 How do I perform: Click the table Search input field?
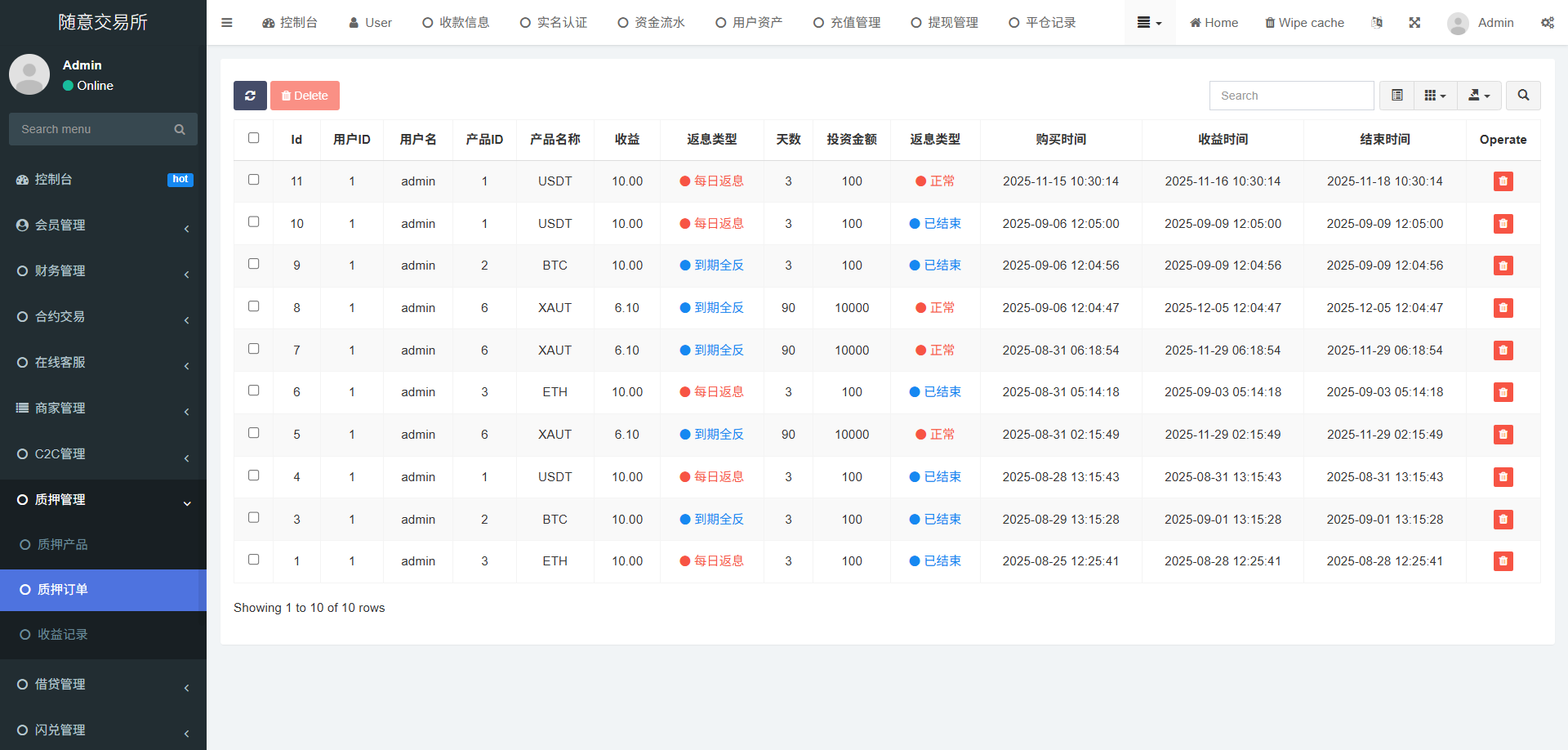[x=1291, y=96]
